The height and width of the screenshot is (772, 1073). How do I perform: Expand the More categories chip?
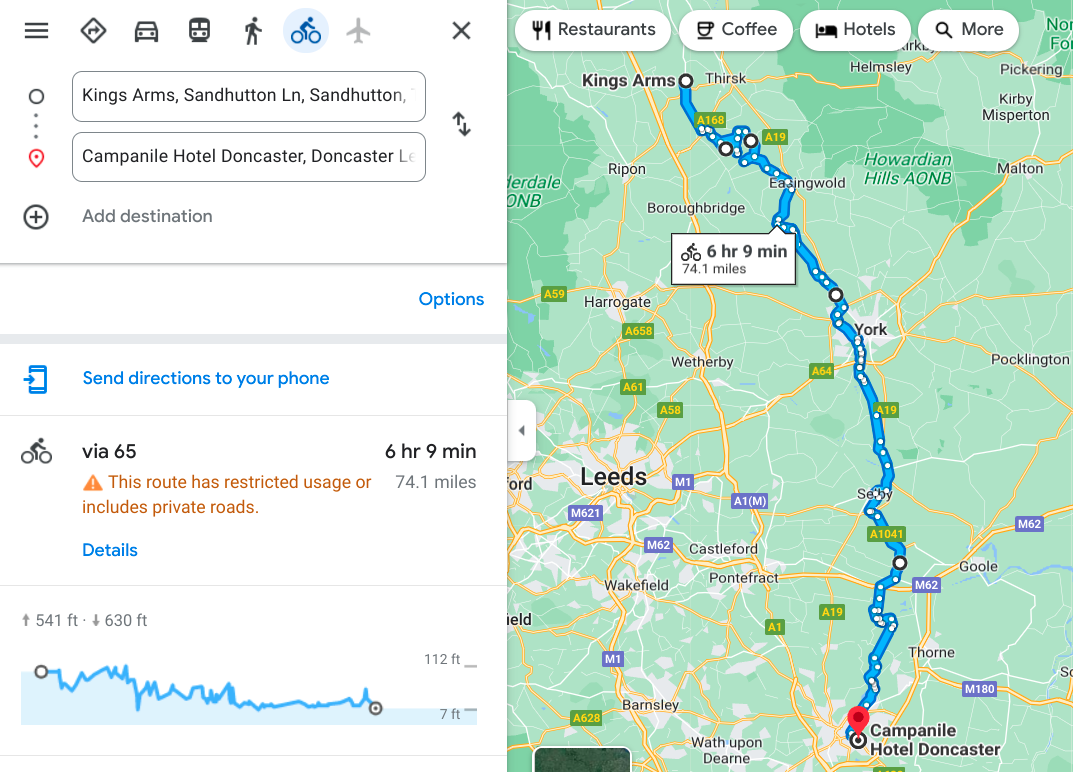tap(968, 30)
